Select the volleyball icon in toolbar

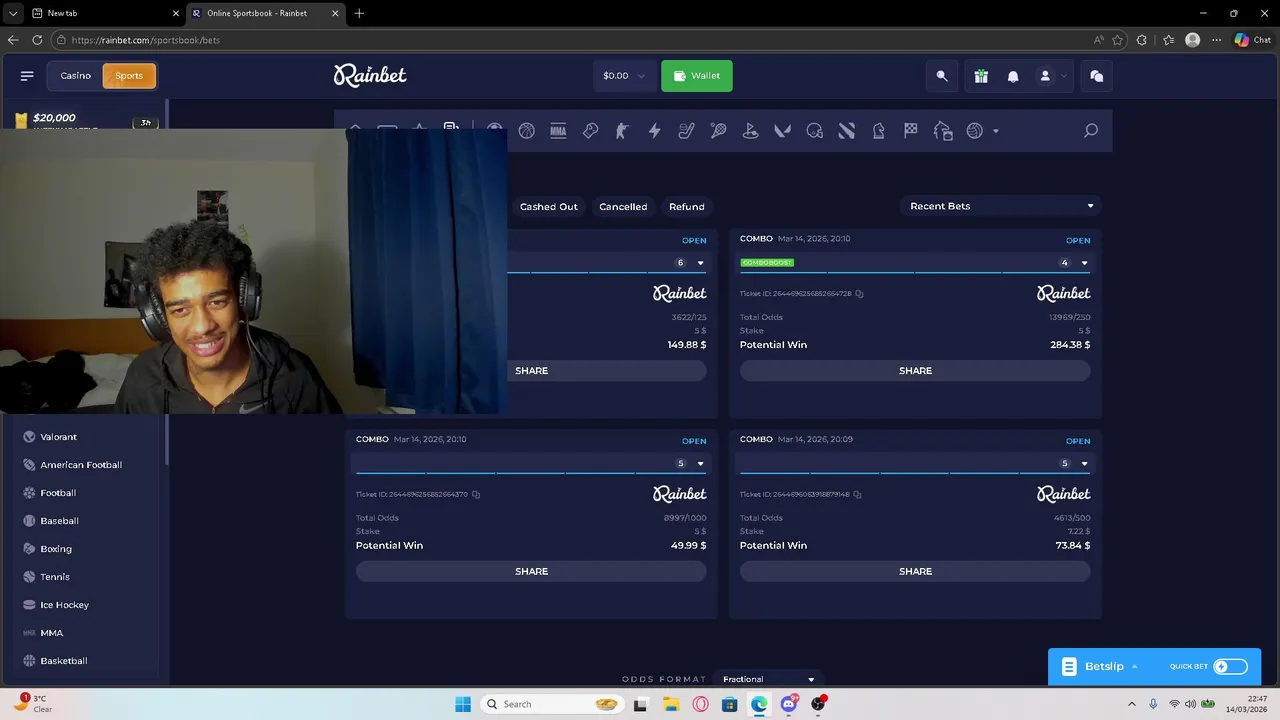pos(974,131)
